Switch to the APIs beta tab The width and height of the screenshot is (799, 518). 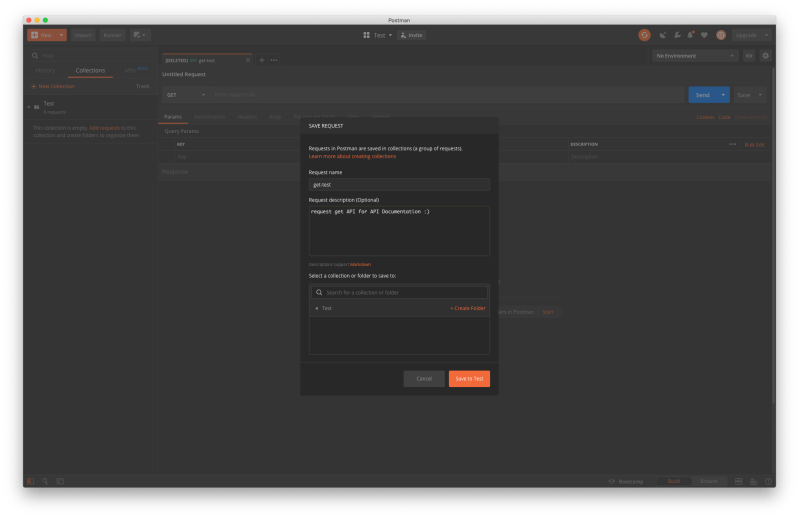[x=135, y=70]
